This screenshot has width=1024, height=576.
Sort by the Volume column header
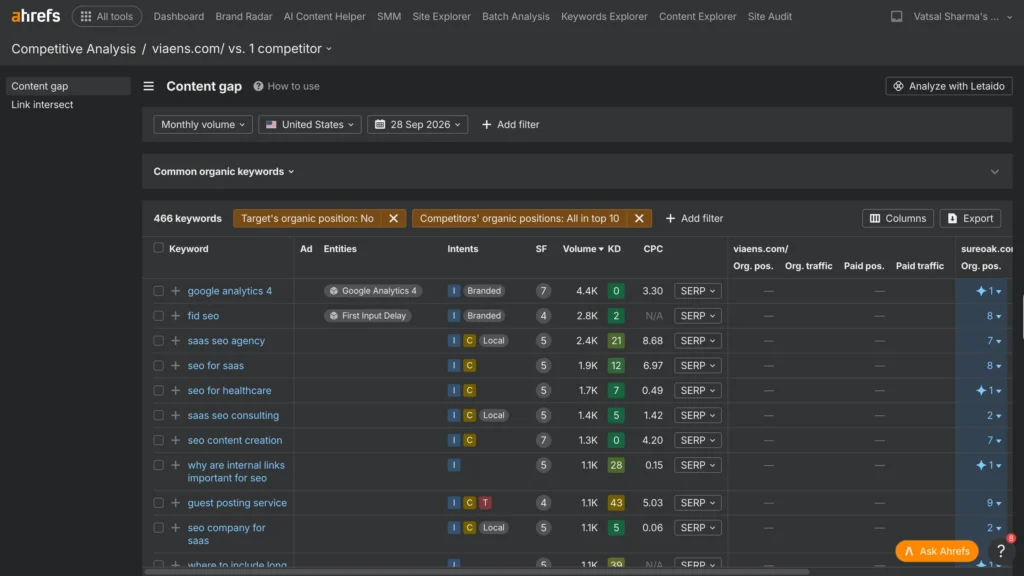tap(583, 248)
